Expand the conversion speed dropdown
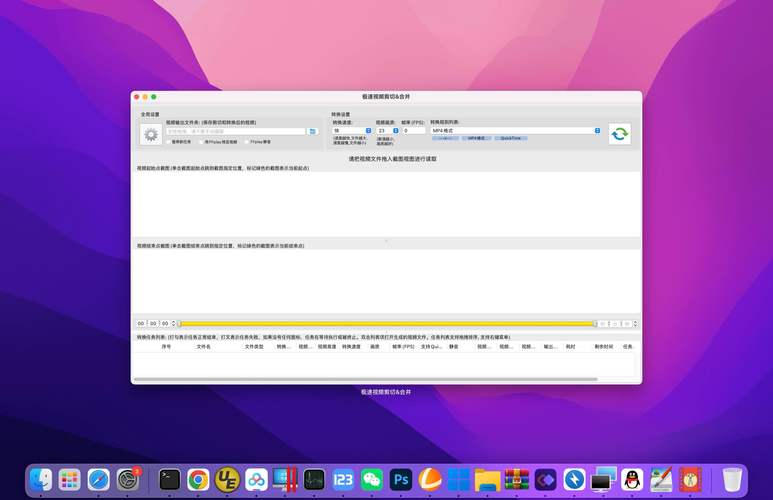The height and width of the screenshot is (500, 773). pos(368,130)
